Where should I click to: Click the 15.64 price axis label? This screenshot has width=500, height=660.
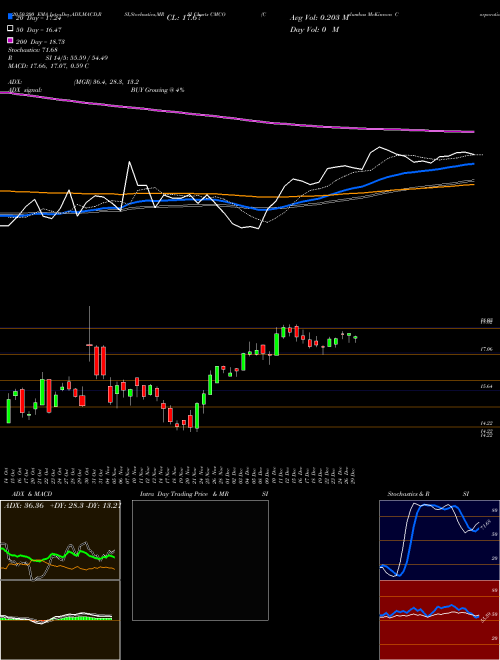click(x=486, y=386)
